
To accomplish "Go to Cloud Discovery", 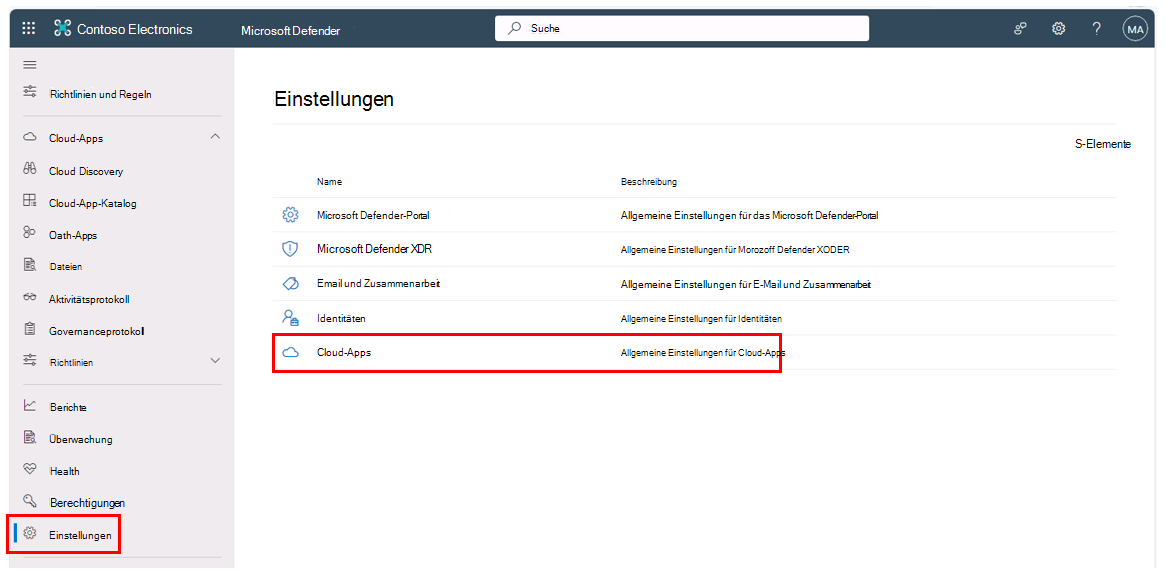I will point(86,171).
